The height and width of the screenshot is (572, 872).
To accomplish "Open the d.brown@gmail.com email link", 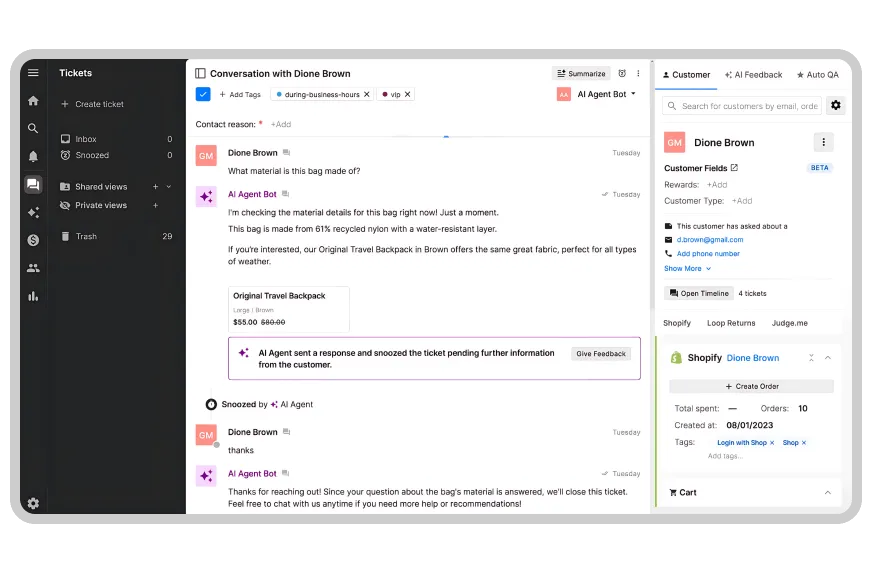I will tap(710, 240).
